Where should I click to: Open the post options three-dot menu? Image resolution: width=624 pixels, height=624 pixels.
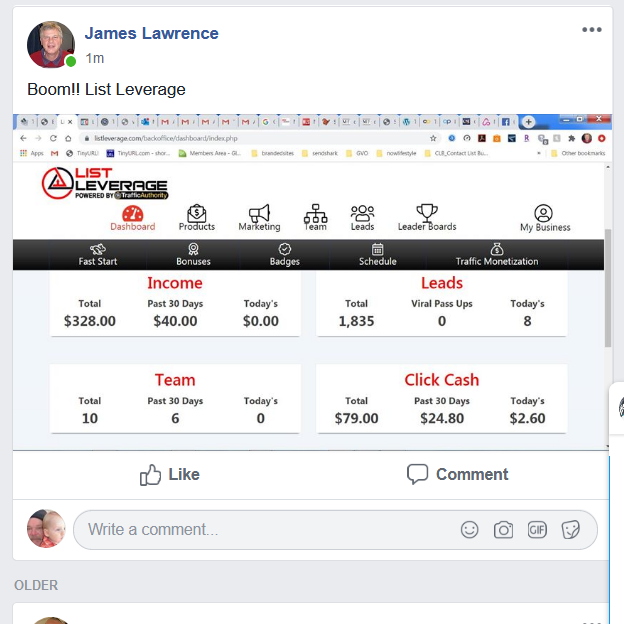coord(591,29)
